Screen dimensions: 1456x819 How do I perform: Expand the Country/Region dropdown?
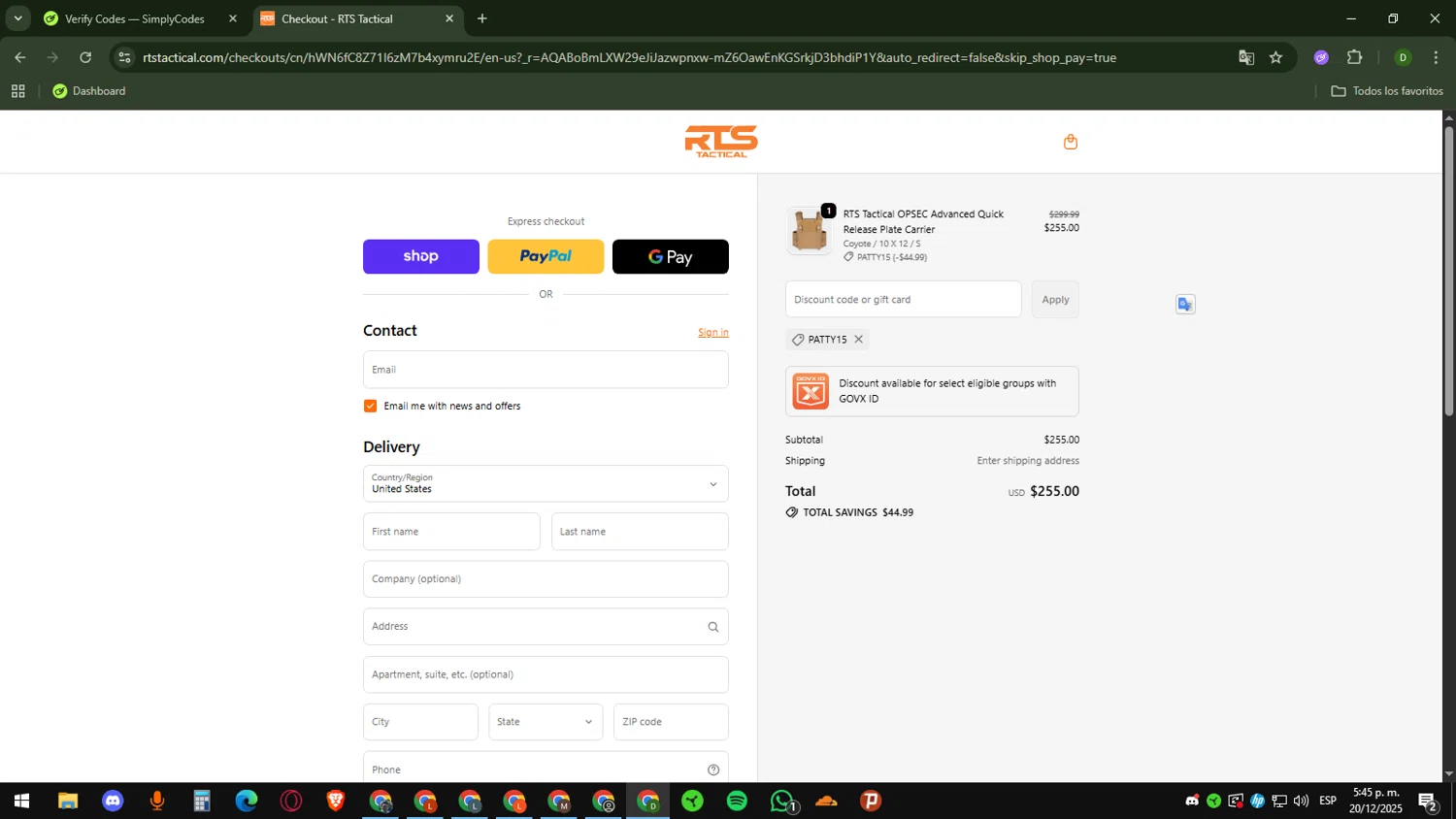pos(546,484)
